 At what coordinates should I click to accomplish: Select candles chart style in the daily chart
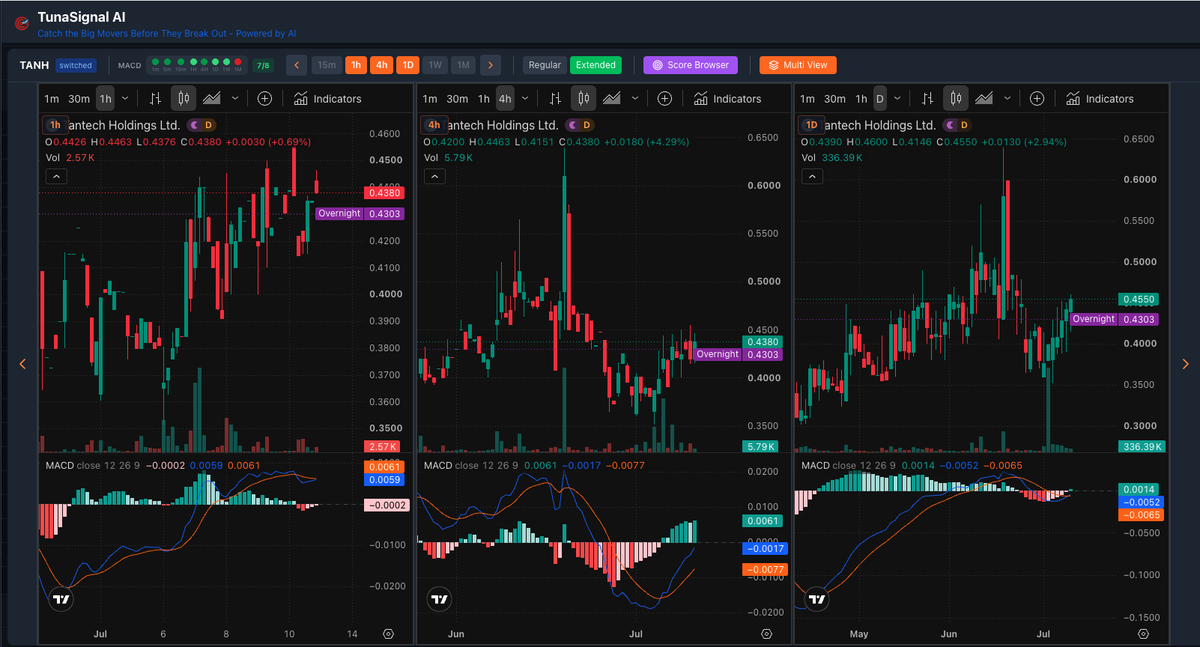tap(956, 98)
